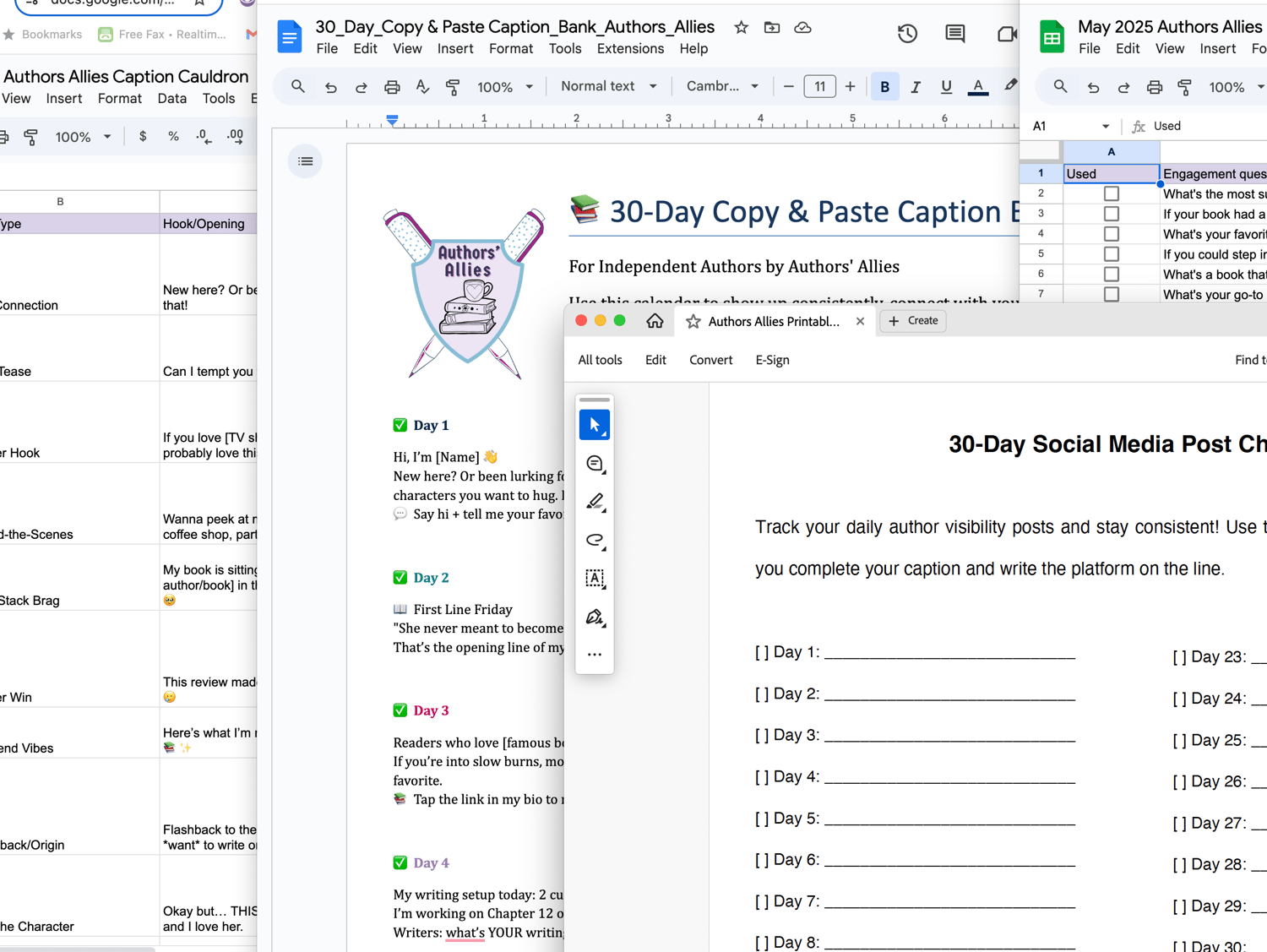The width and height of the screenshot is (1267, 952).
Task: Click the Create button in Acrobat
Action: coord(913,321)
